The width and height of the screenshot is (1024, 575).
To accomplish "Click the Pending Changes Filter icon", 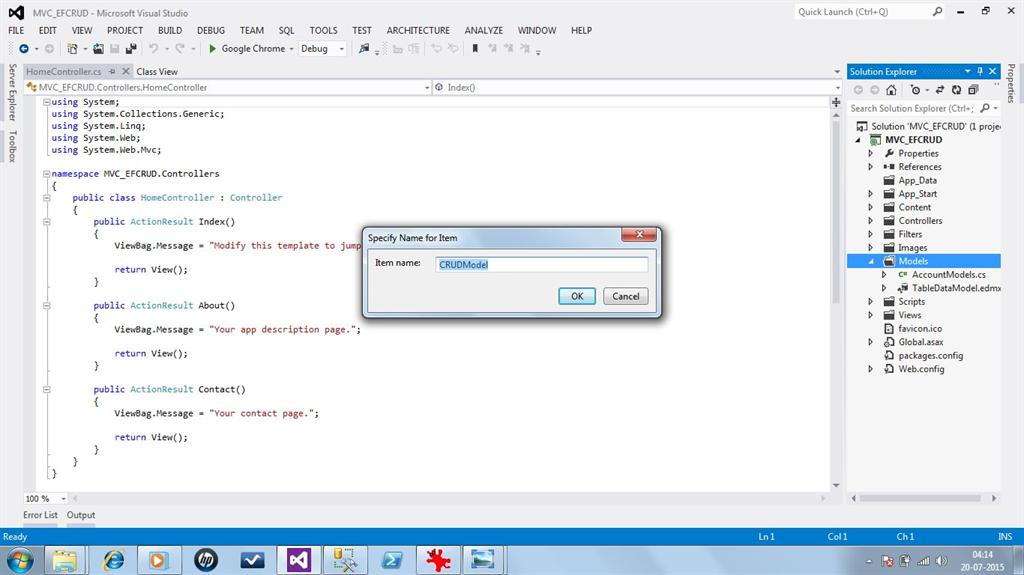I will (916, 90).
